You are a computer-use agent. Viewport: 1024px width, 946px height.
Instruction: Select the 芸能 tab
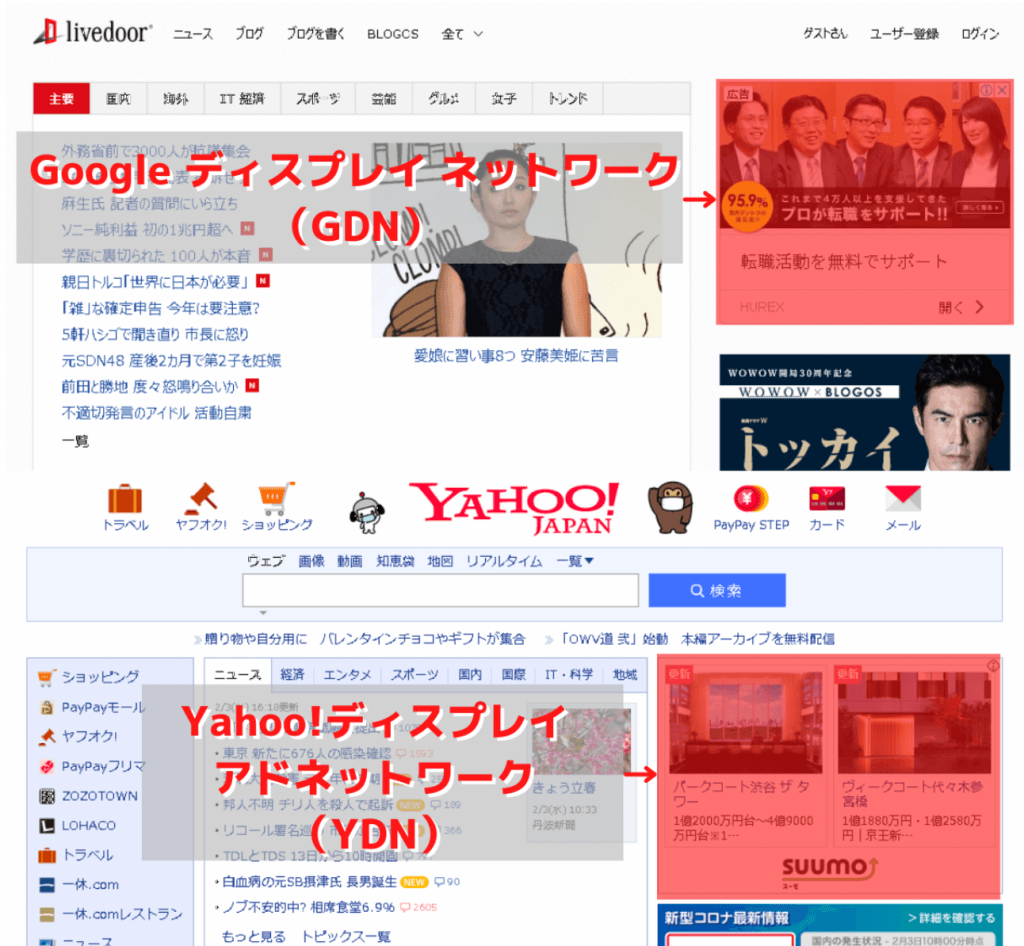(383, 99)
